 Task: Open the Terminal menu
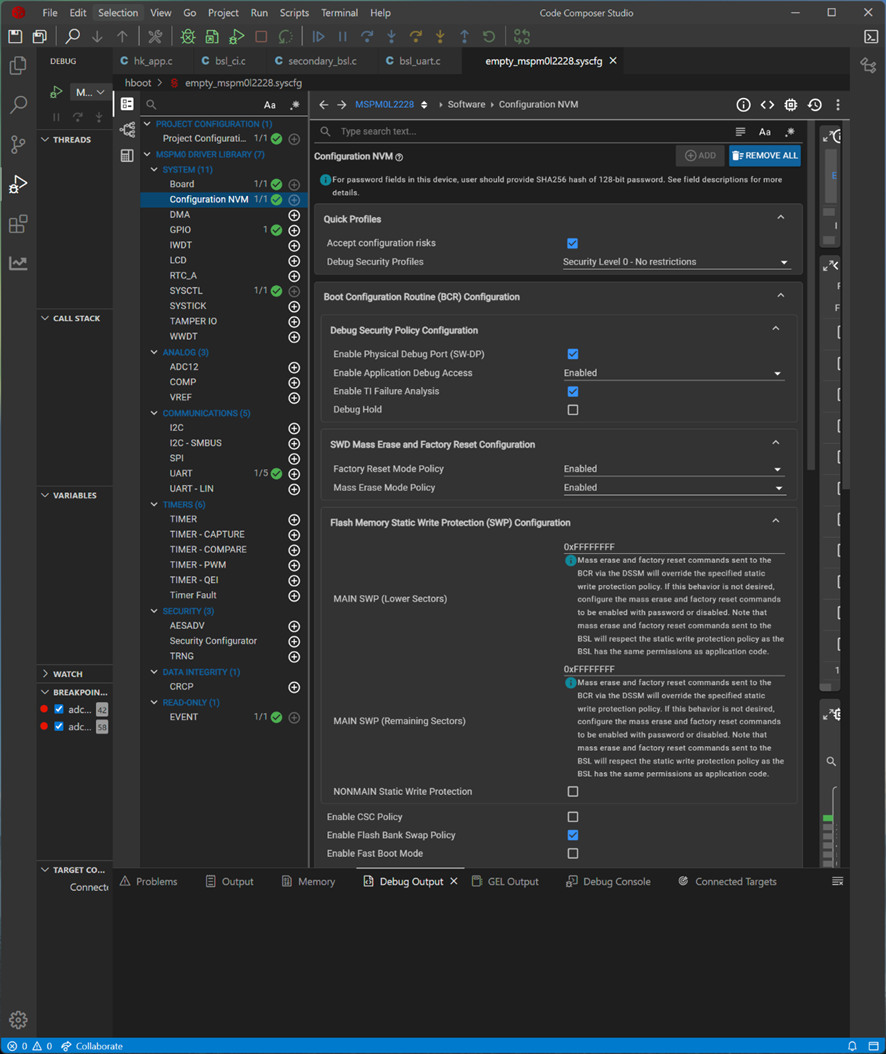pyautogui.click(x=339, y=13)
